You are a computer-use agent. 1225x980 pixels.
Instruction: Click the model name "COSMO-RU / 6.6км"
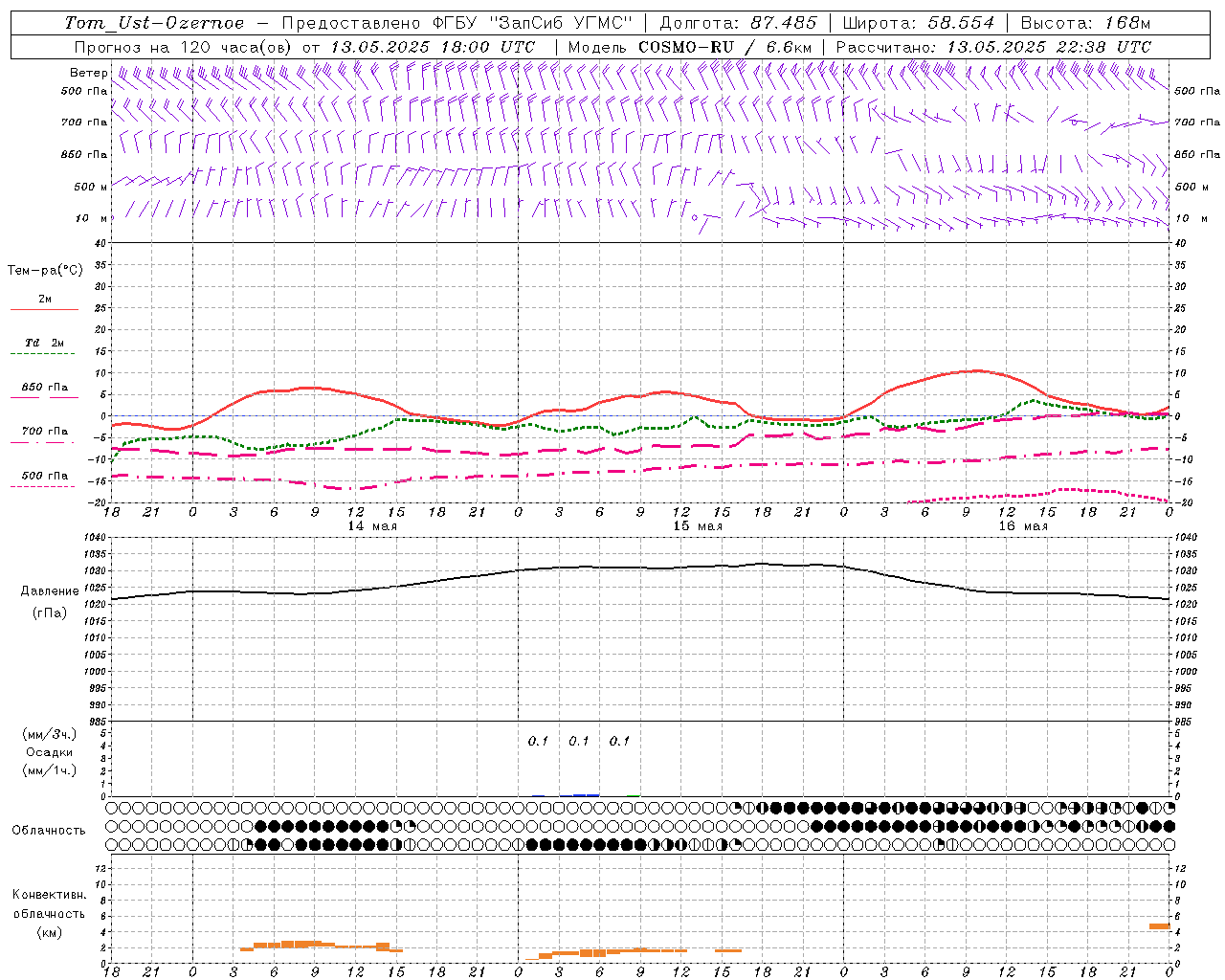click(725, 47)
